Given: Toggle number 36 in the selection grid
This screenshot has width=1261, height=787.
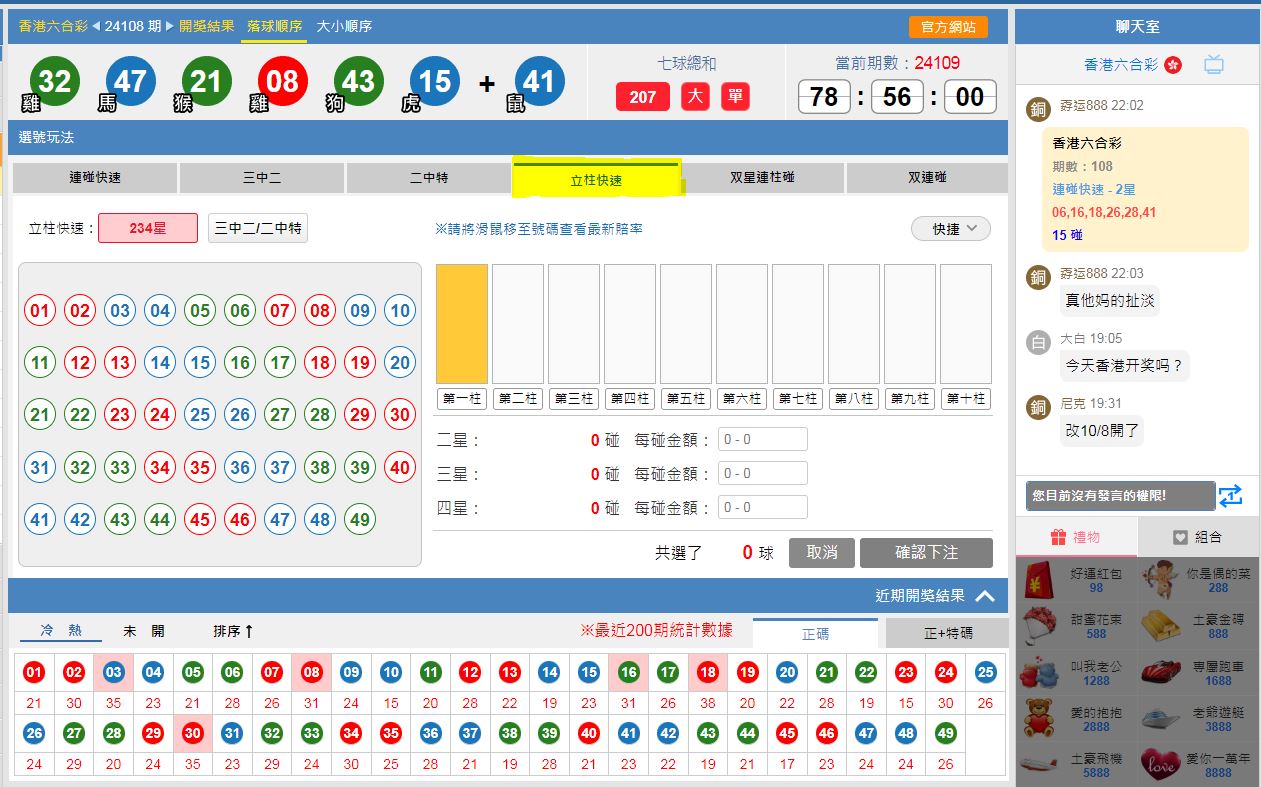Looking at the screenshot, I should tap(240, 466).
